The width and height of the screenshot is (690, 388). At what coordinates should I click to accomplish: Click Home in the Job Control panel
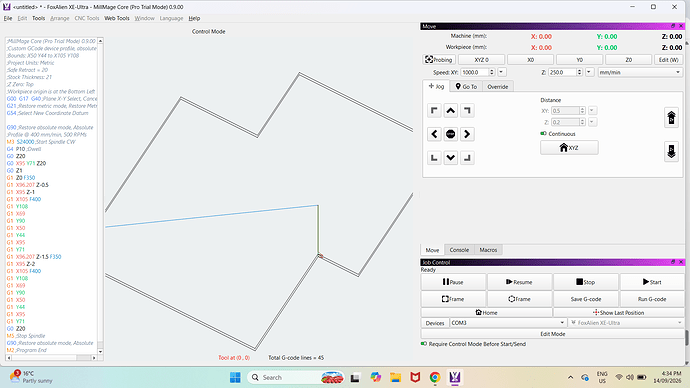tap(487, 312)
